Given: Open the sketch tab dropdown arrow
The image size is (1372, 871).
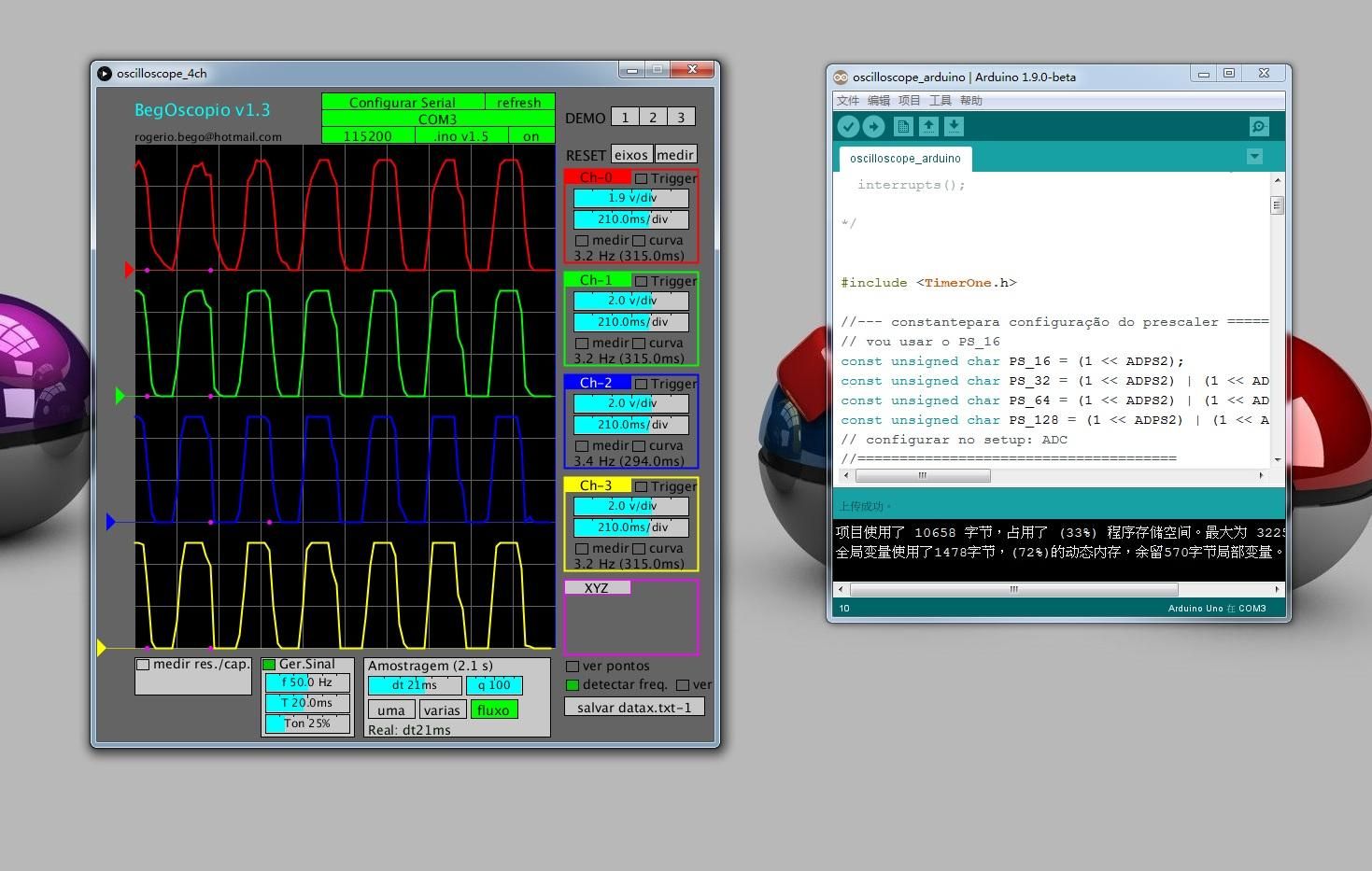Looking at the screenshot, I should point(1254,157).
